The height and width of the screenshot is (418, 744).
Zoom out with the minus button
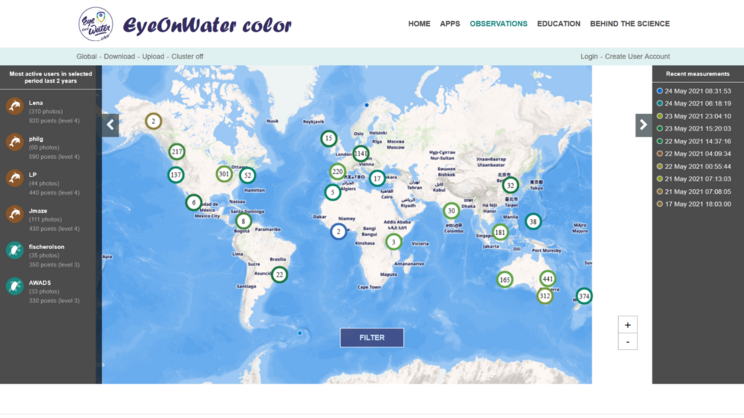click(x=627, y=342)
